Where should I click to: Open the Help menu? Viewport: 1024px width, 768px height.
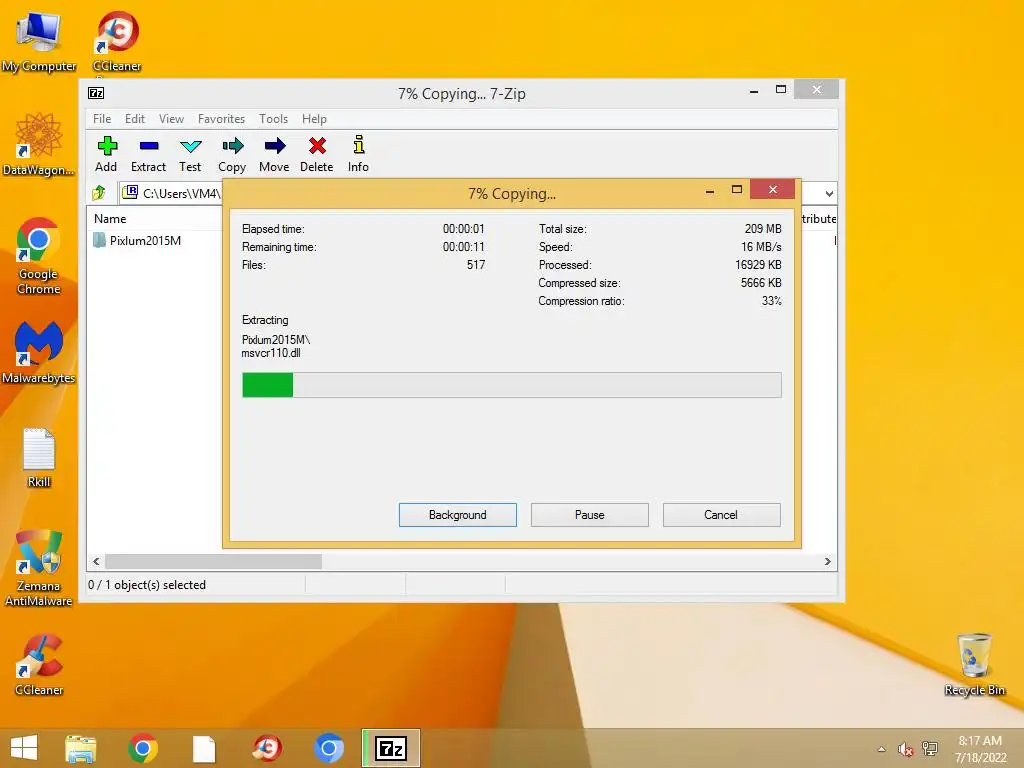click(314, 119)
